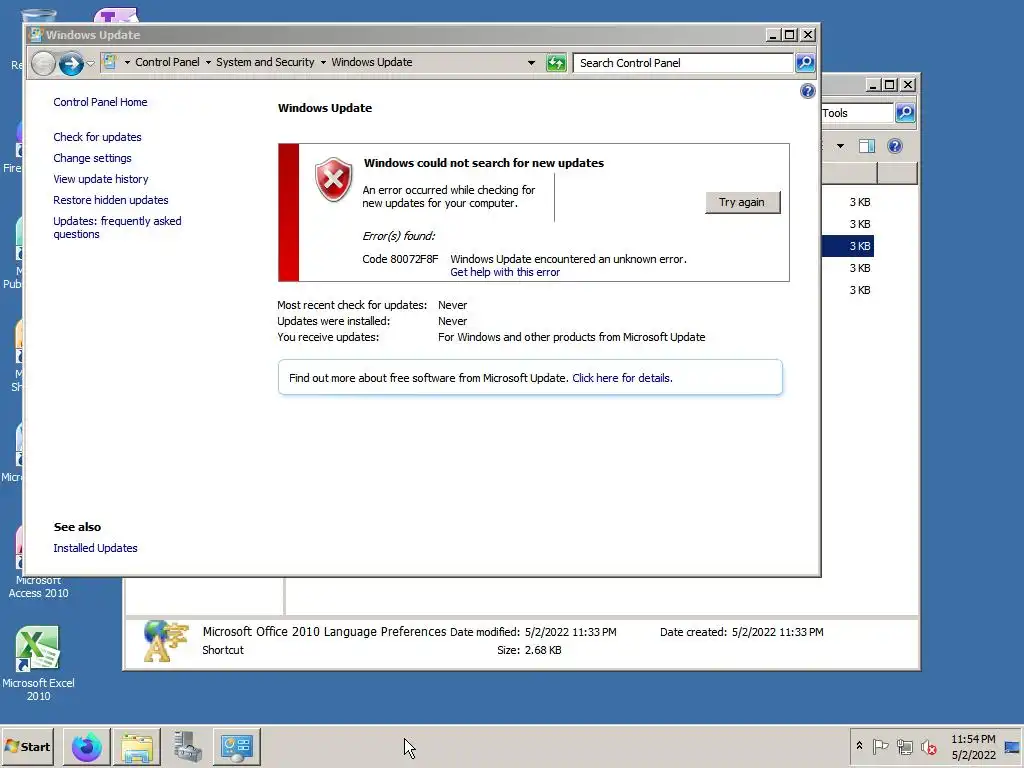Click the green Refresh button beside the address bar

(556, 63)
